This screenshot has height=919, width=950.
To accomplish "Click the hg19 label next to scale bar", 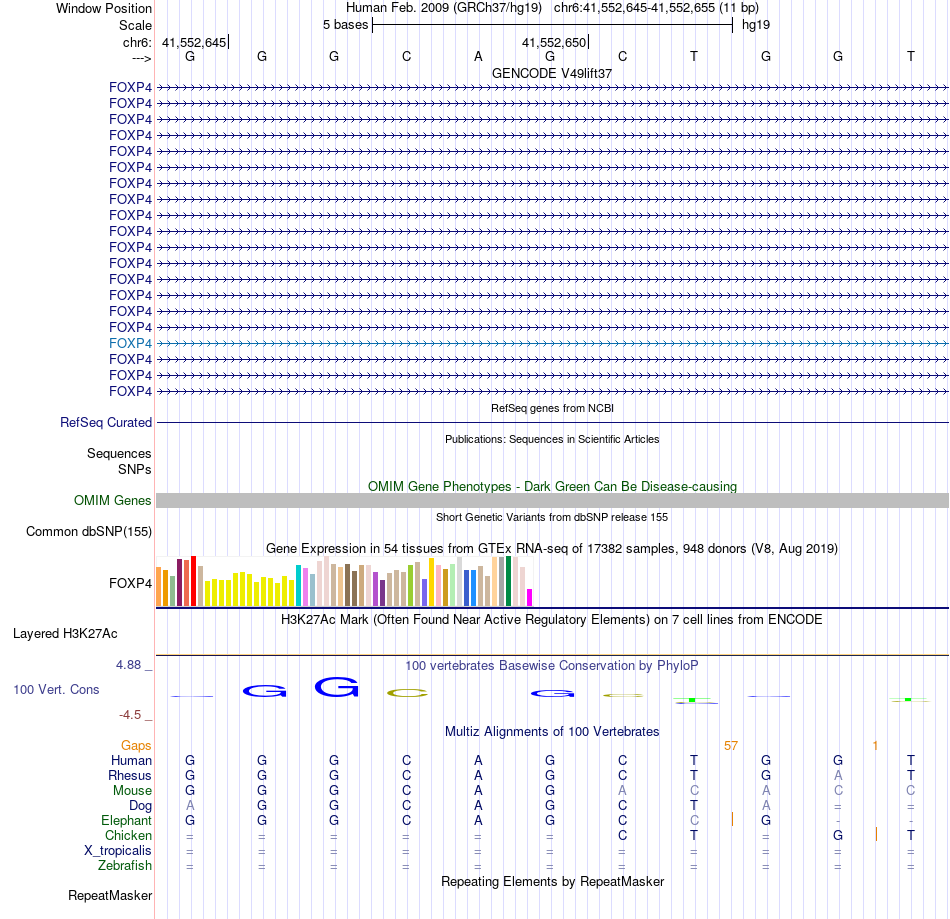I will 756,25.
